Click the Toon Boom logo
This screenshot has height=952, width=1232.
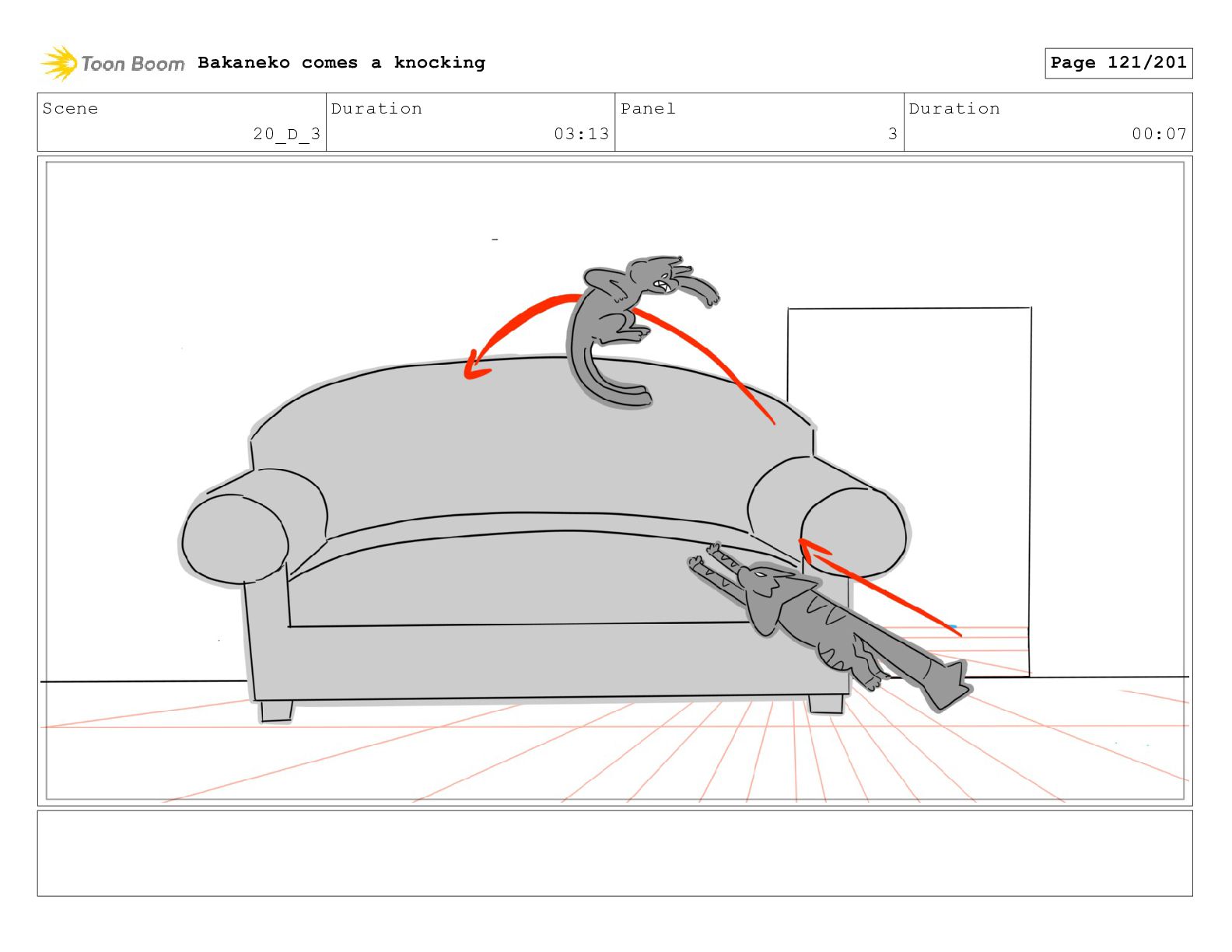tap(113, 63)
